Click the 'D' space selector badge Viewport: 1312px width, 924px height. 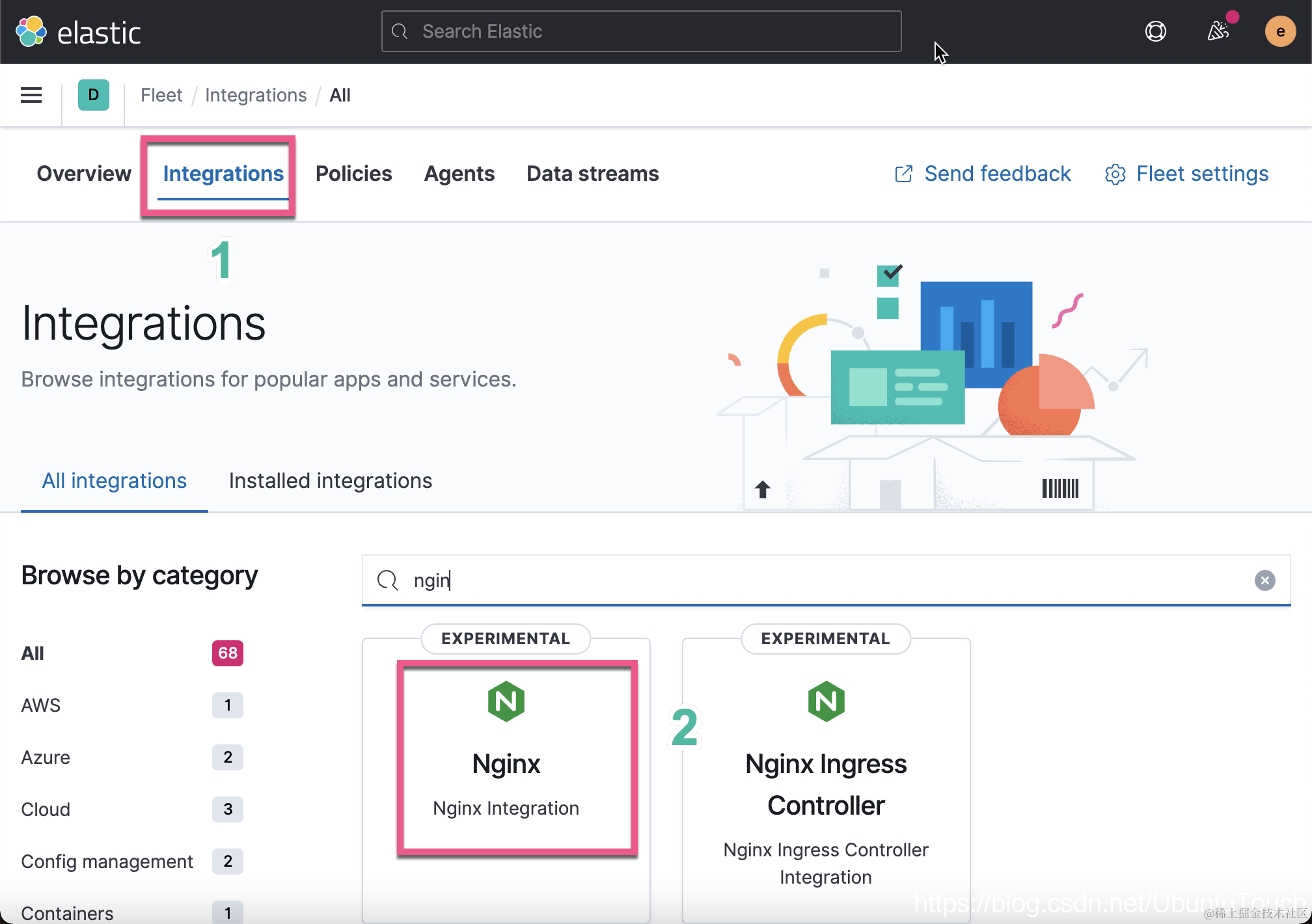click(x=93, y=96)
